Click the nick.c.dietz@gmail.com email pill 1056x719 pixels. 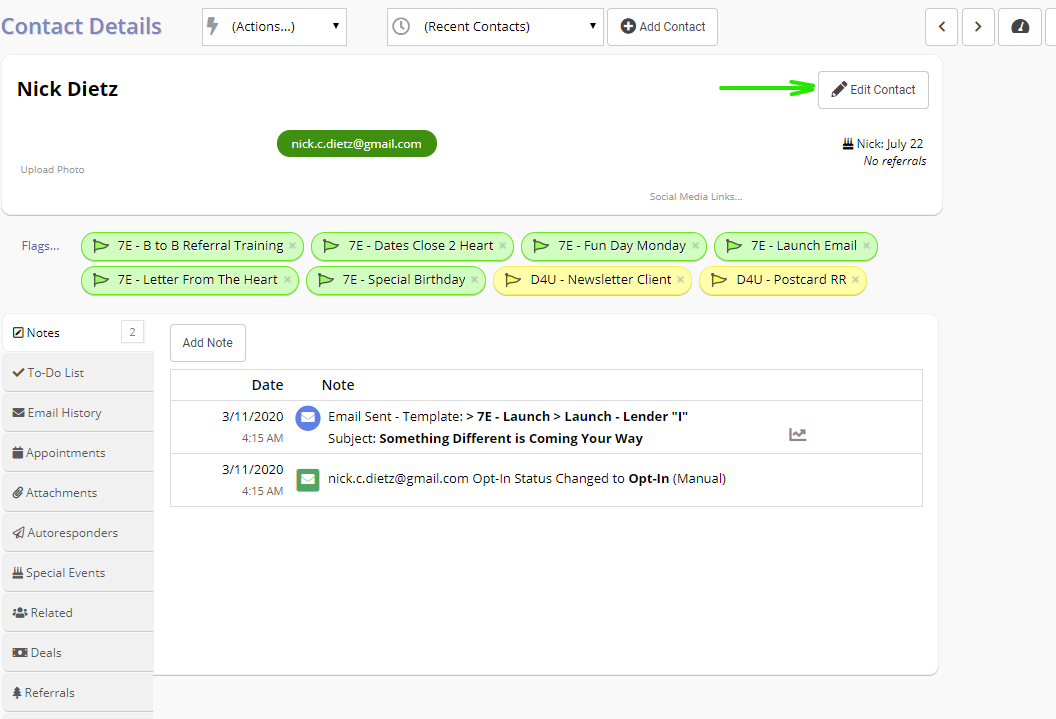[x=356, y=143]
